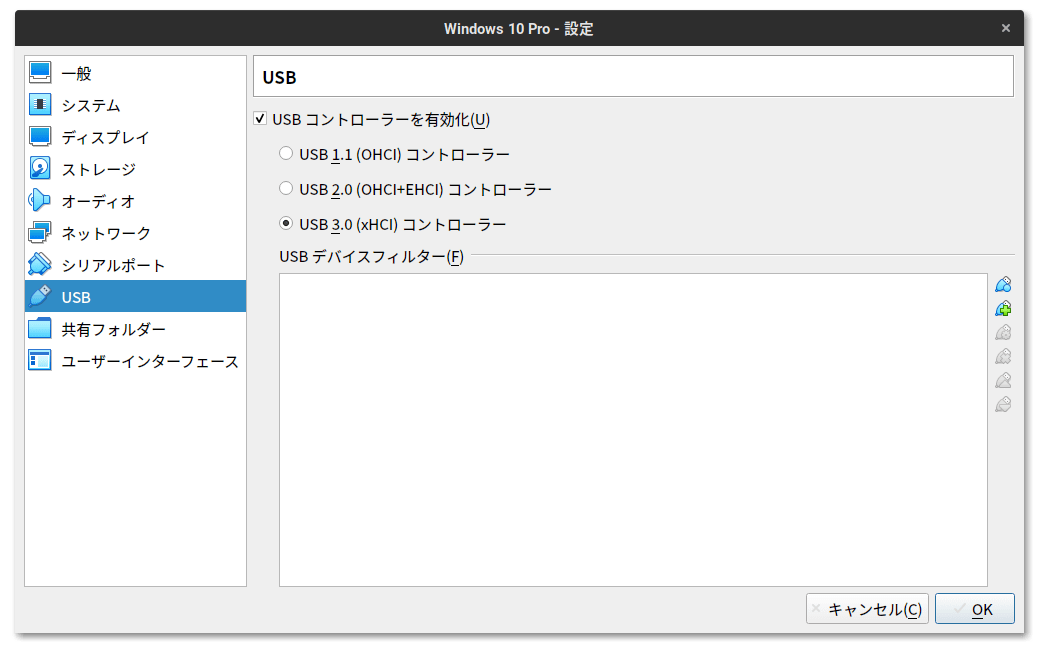Open 共有フォルダー settings
The width and height of the screenshot is (1043, 653).
coord(135,328)
